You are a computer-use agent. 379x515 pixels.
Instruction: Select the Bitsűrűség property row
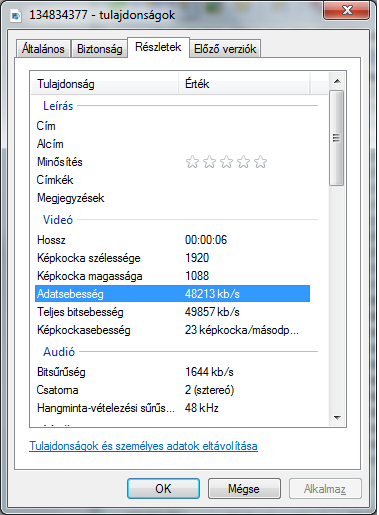172,372
